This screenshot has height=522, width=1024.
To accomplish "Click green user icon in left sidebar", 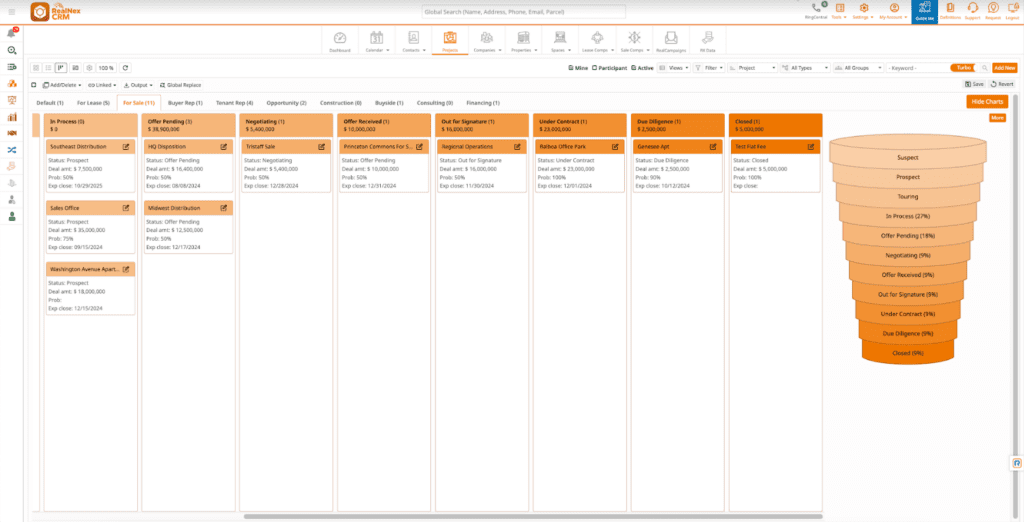I will click(x=12, y=216).
